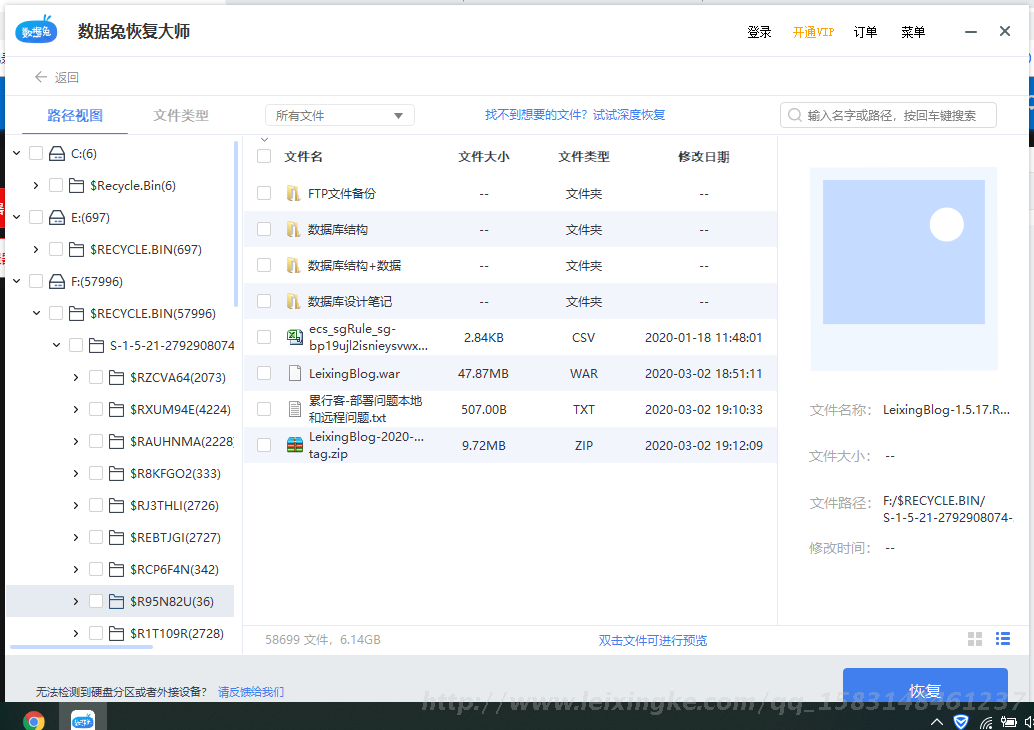Screen dimensions: 1034x730
Task: Click the $Recycle.Bin(6) folder icon
Action: click(x=76, y=185)
